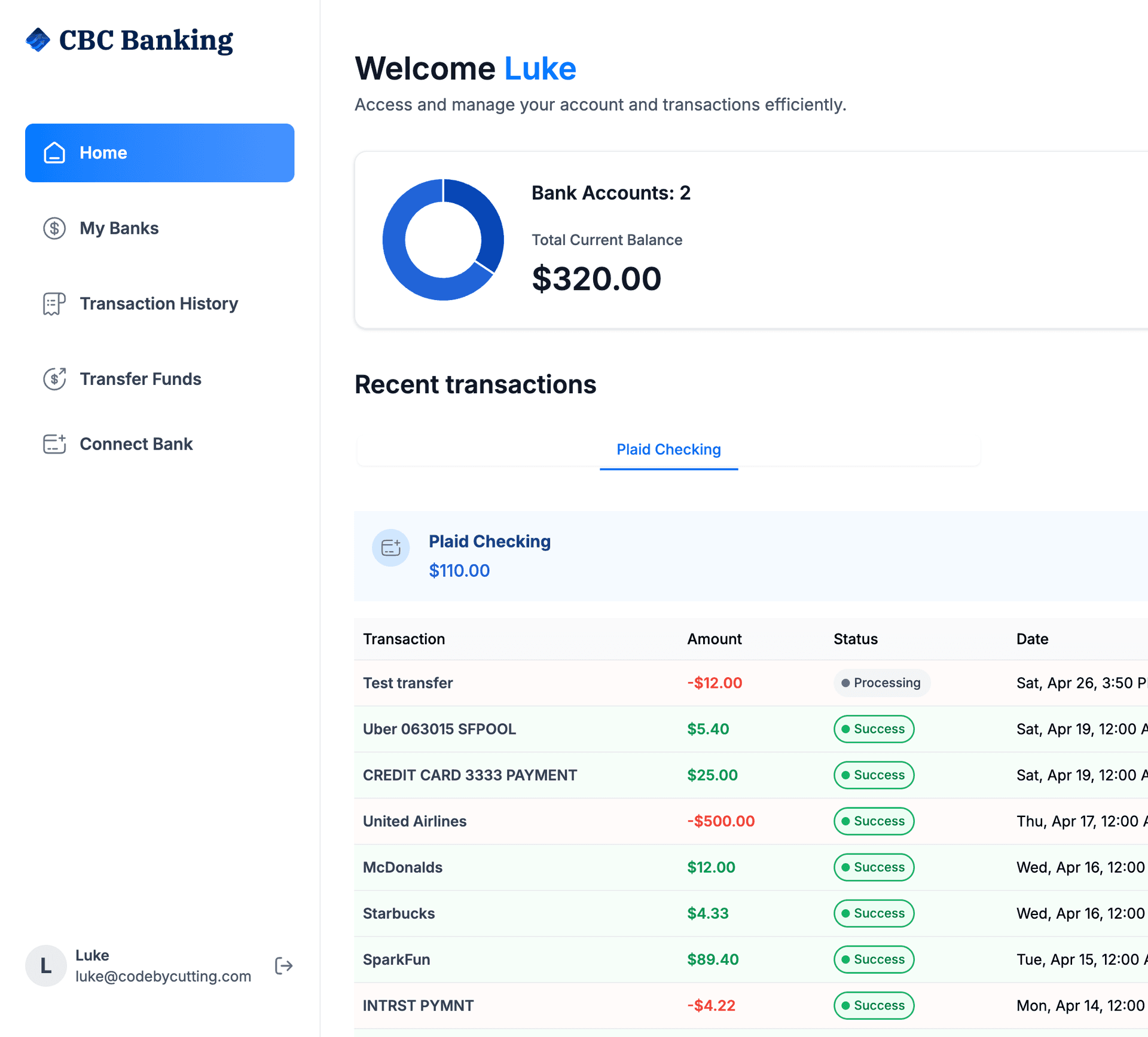Click the Processing status badge for Test transfer
Image resolution: width=1148 pixels, height=1037 pixels.
(x=881, y=683)
